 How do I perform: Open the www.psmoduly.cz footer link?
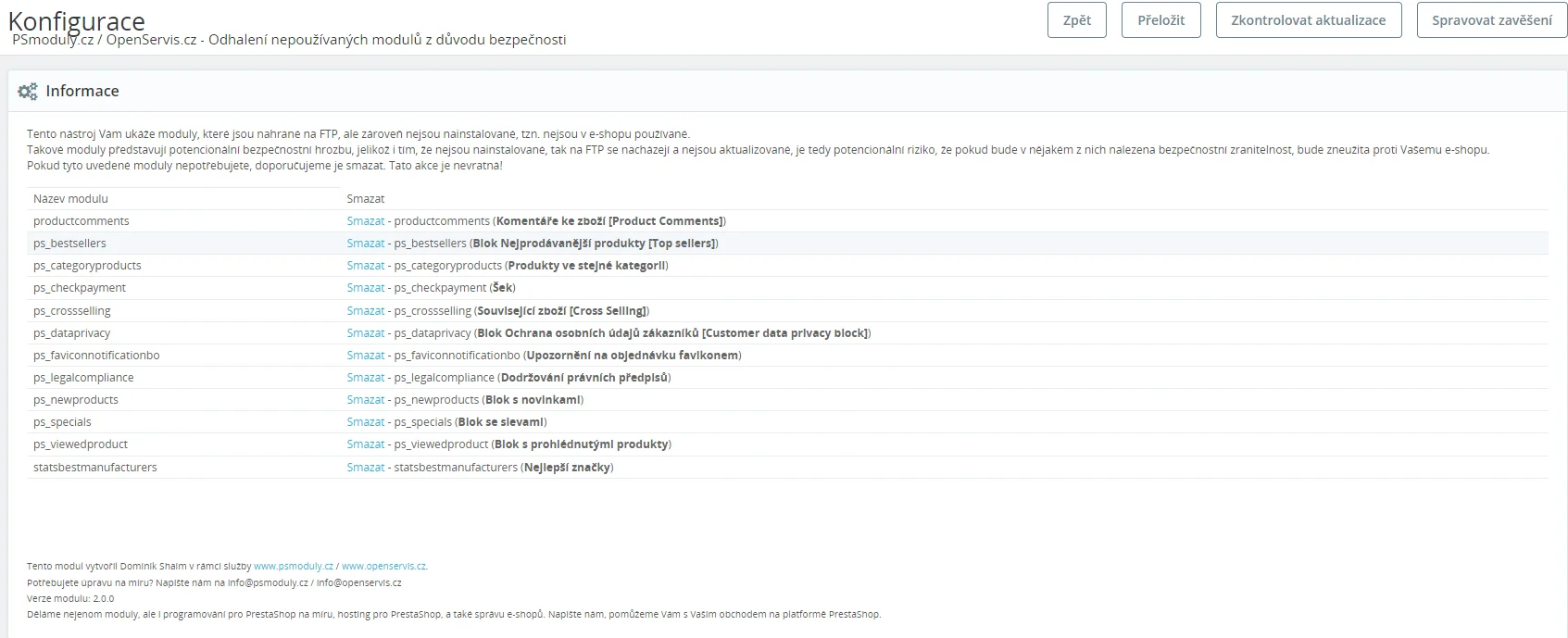(x=293, y=567)
